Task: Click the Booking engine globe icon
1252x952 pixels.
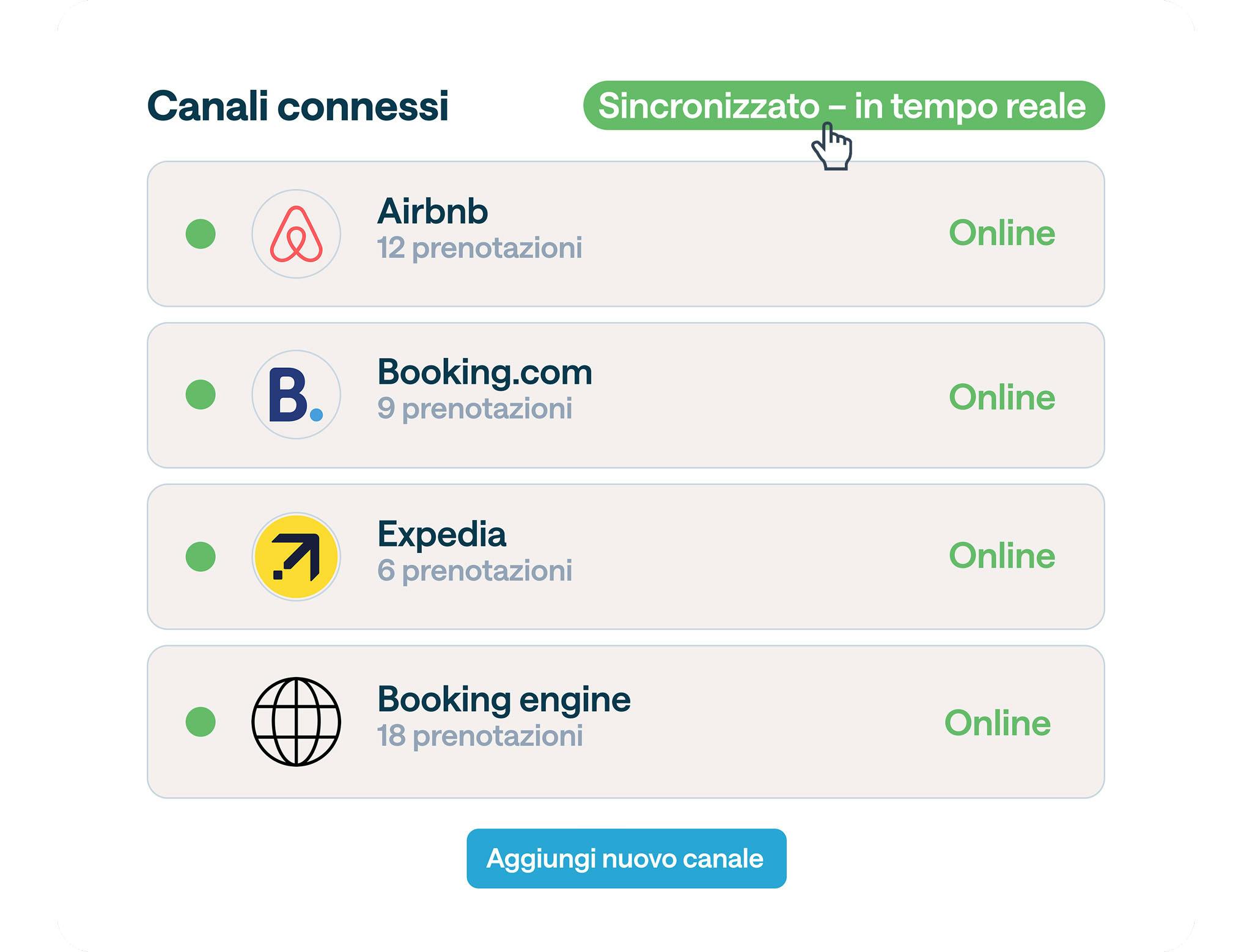Action: (x=296, y=721)
